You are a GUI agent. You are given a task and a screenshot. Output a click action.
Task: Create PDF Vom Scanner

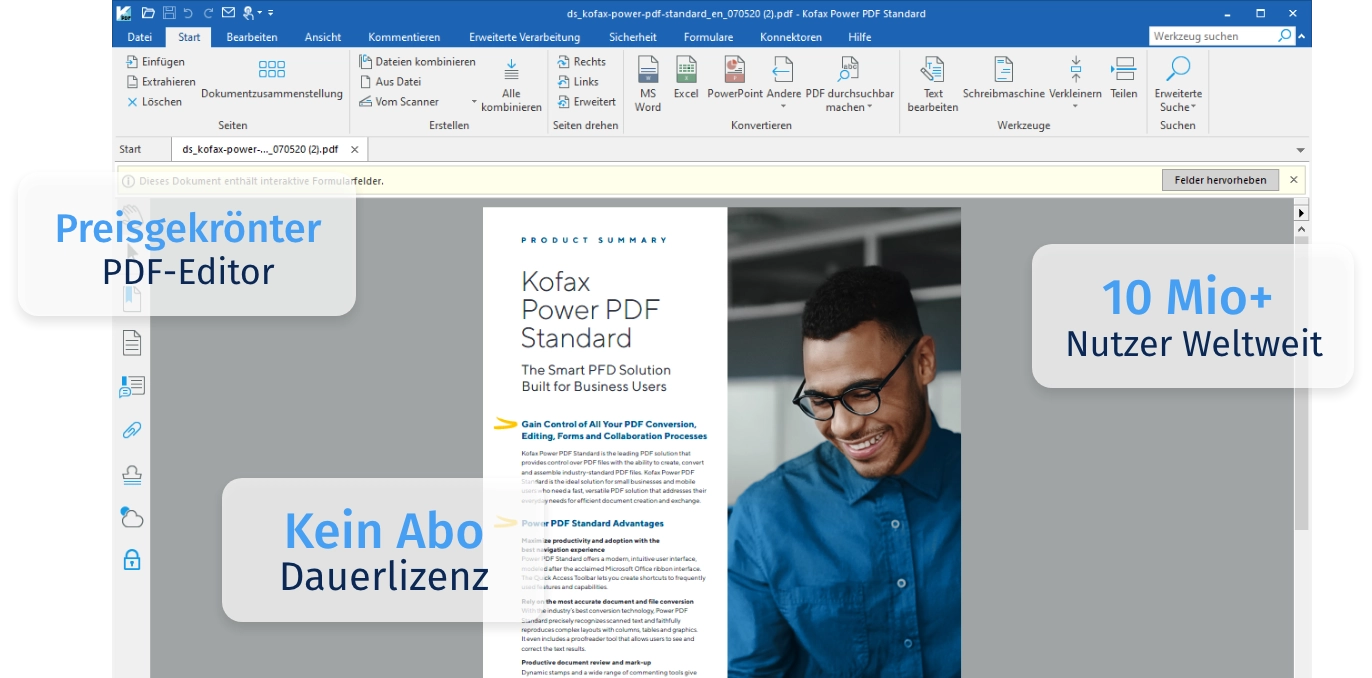399,101
